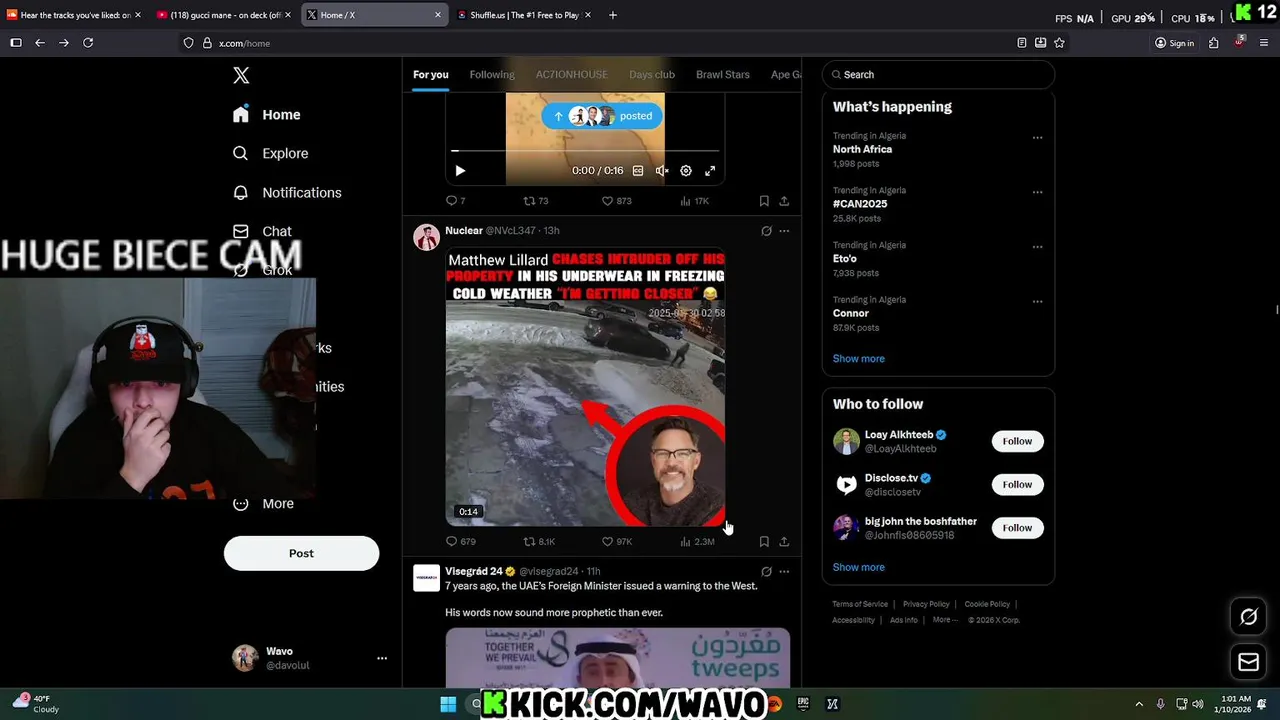Open Notifications from the sidebar

point(287,193)
